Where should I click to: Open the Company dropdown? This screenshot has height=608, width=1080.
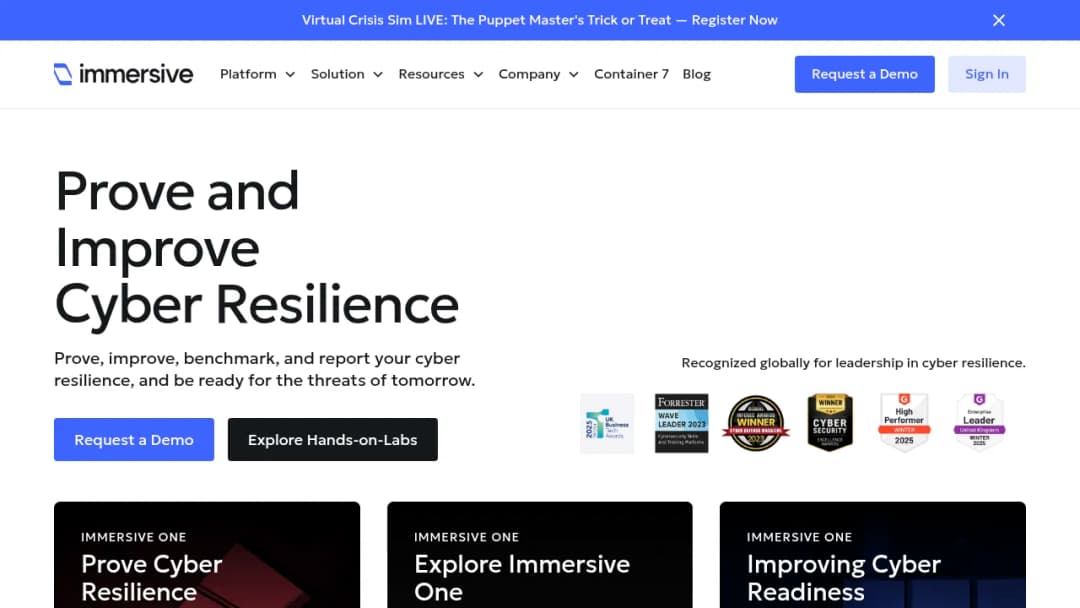tap(539, 74)
